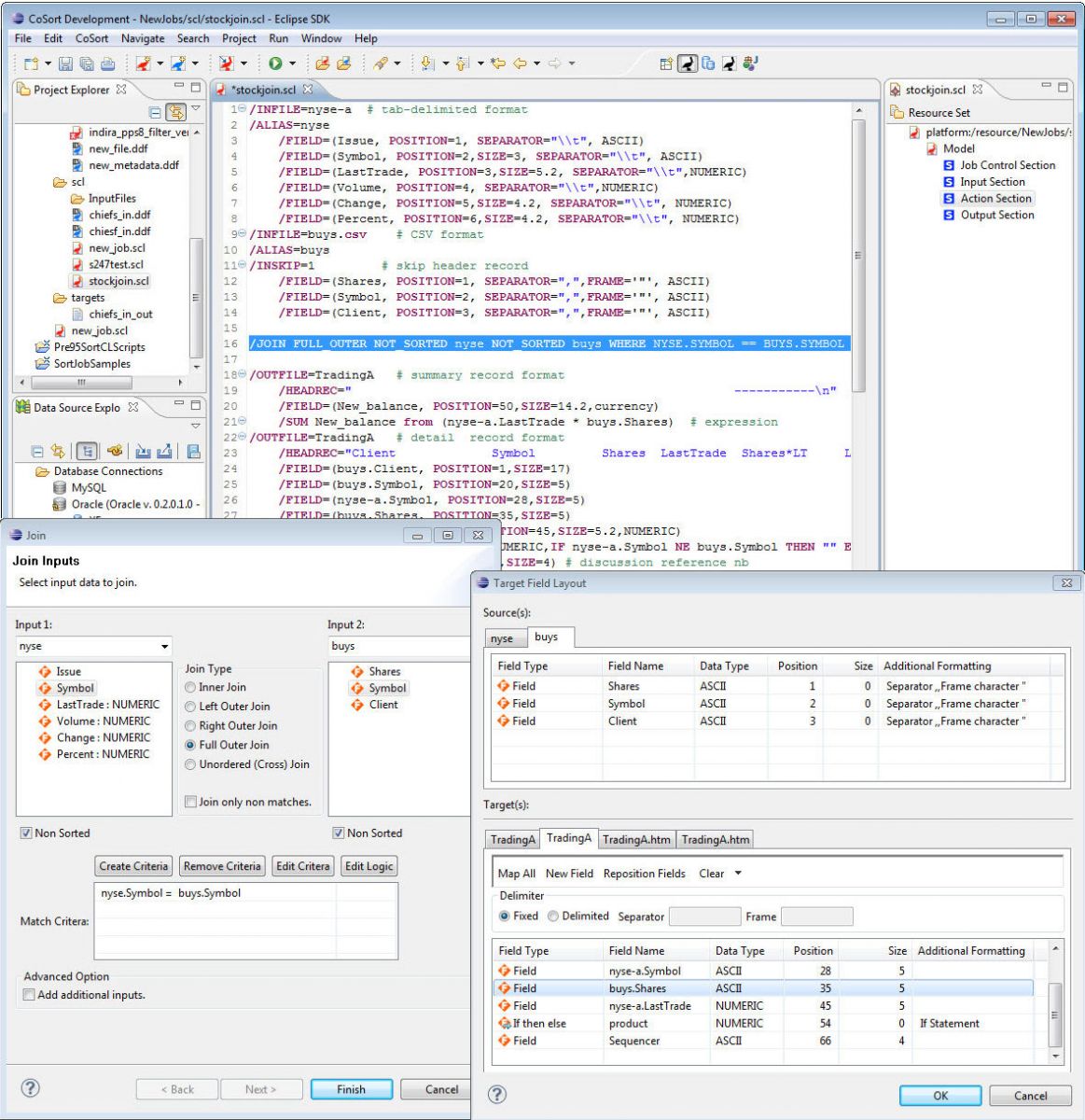Close the stockjoin.scl editor tab

(x=307, y=90)
